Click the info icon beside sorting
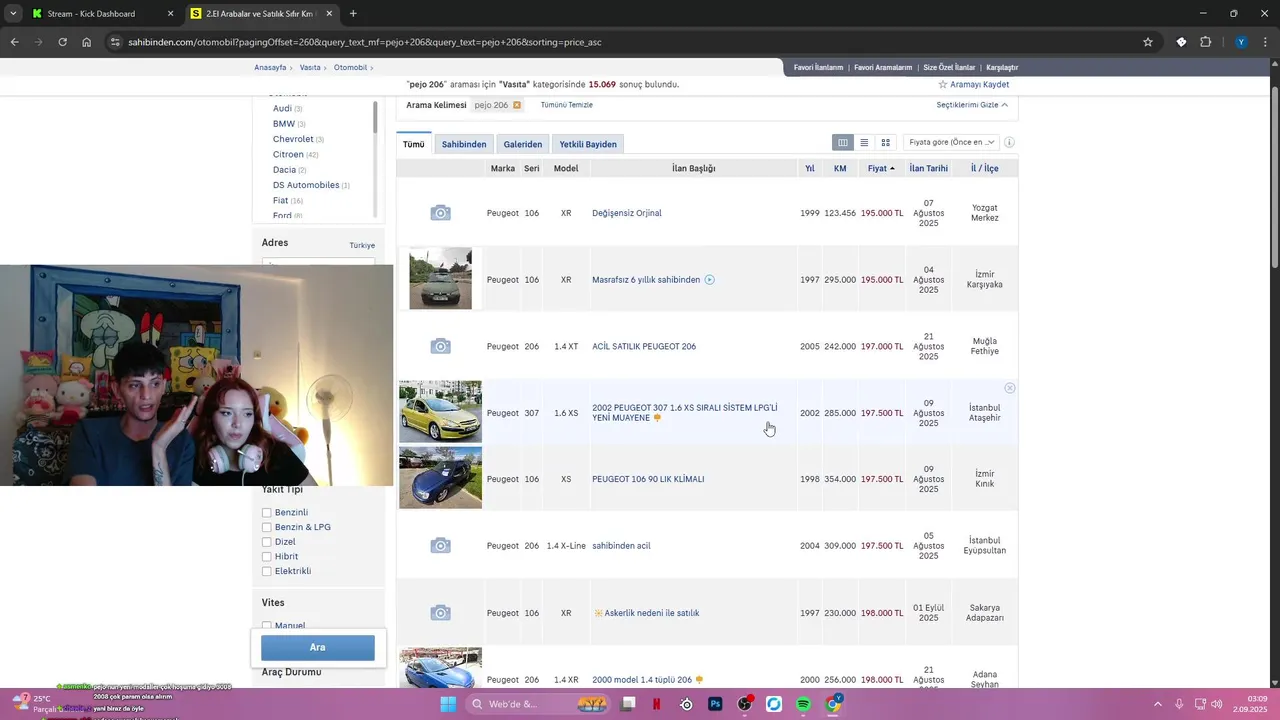This screenshot has width=1280, height=720. pyautogui.click(x=1009, y=143)
